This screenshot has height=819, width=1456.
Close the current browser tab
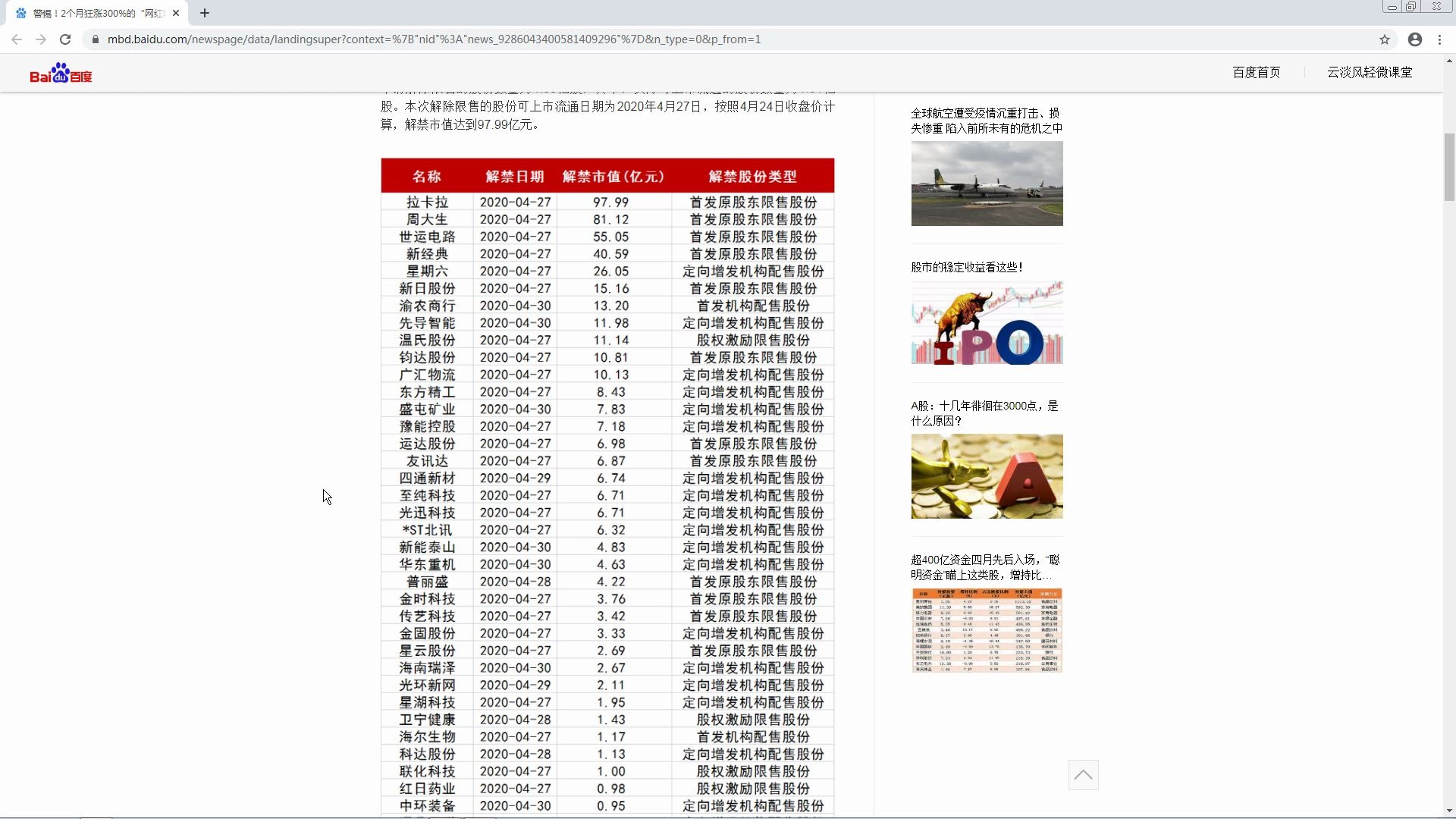pos(176,13)
